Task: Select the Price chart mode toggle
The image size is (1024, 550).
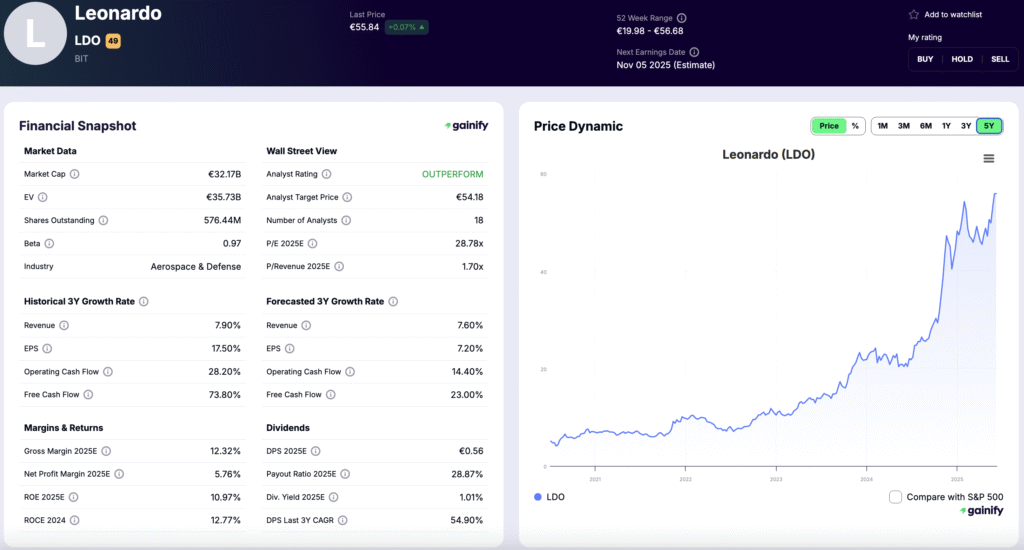Action: [829, 126]
